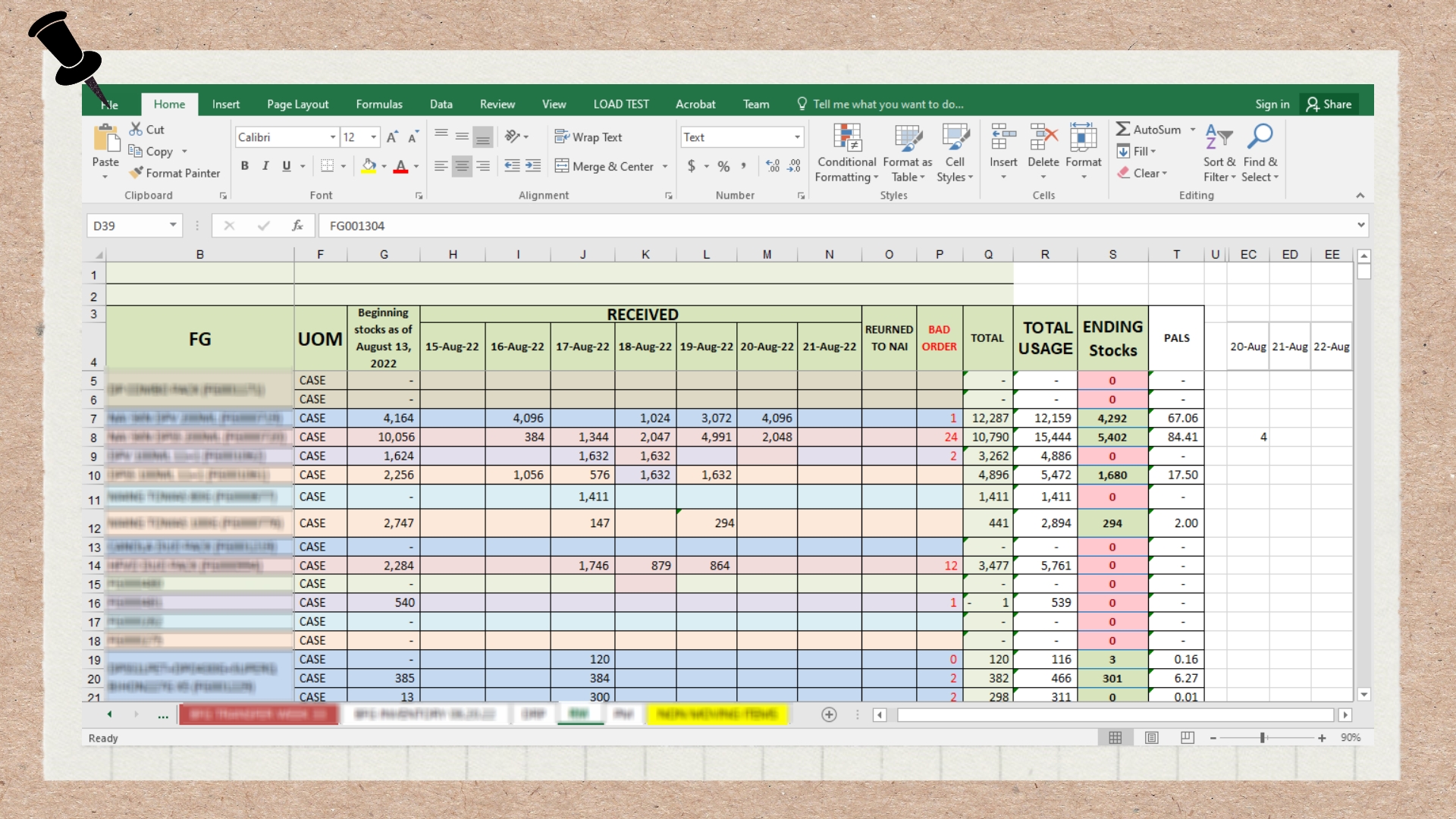Open the Calibri font name dropdown

[x=333, y=137]
